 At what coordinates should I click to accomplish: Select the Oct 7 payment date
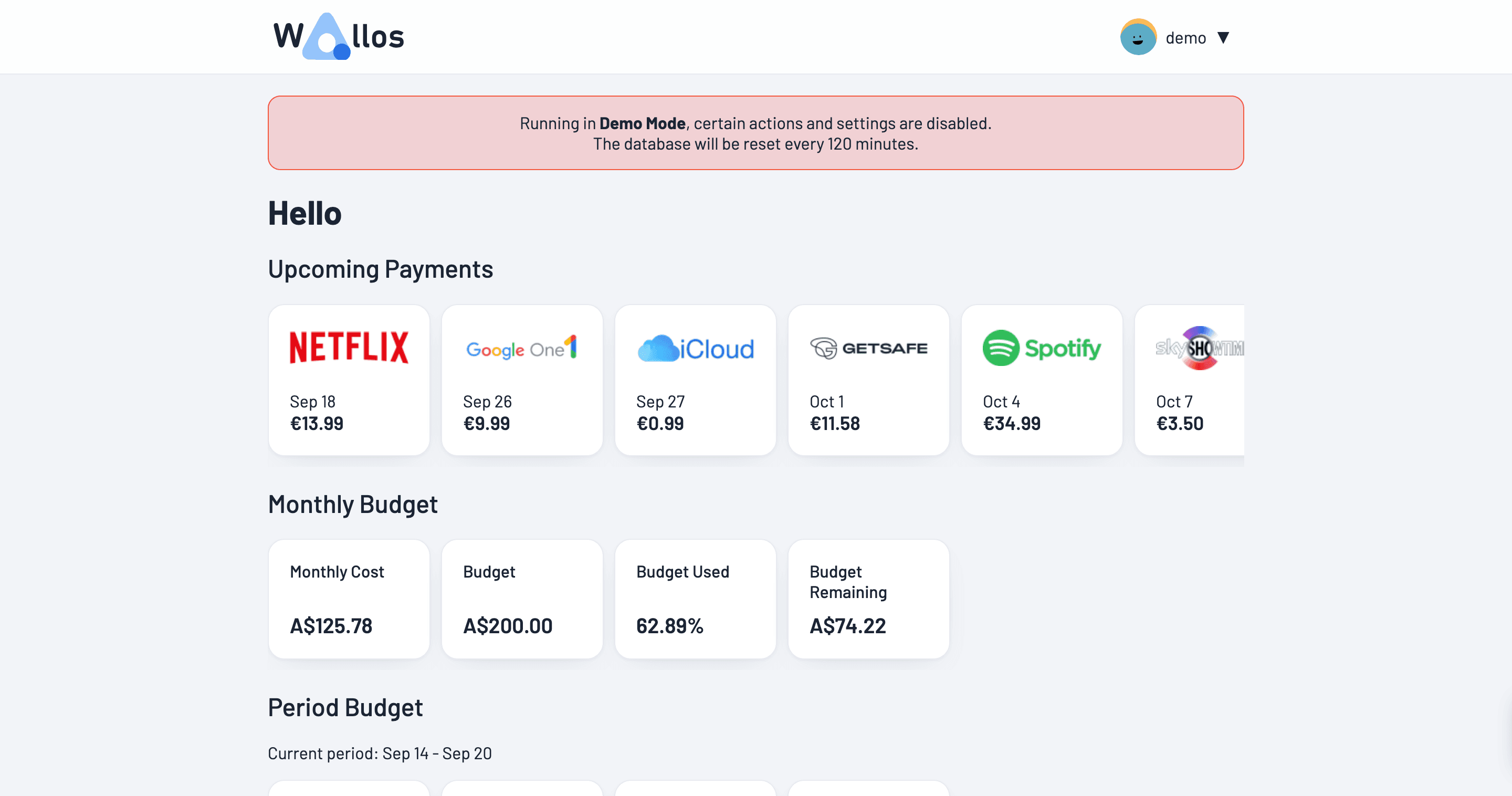(x=1174, y=402)
